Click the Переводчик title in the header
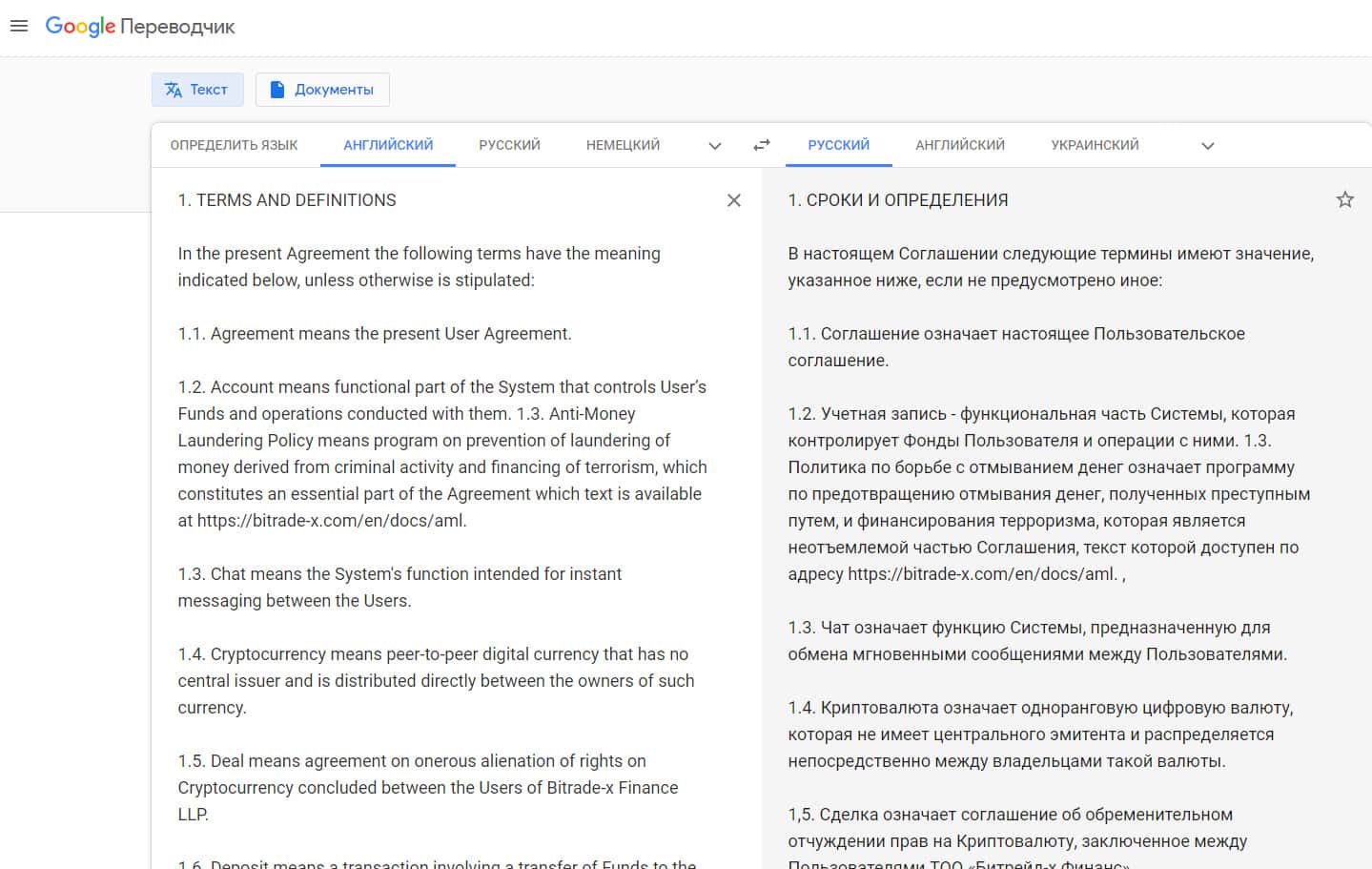 click(x=178, y=27)
